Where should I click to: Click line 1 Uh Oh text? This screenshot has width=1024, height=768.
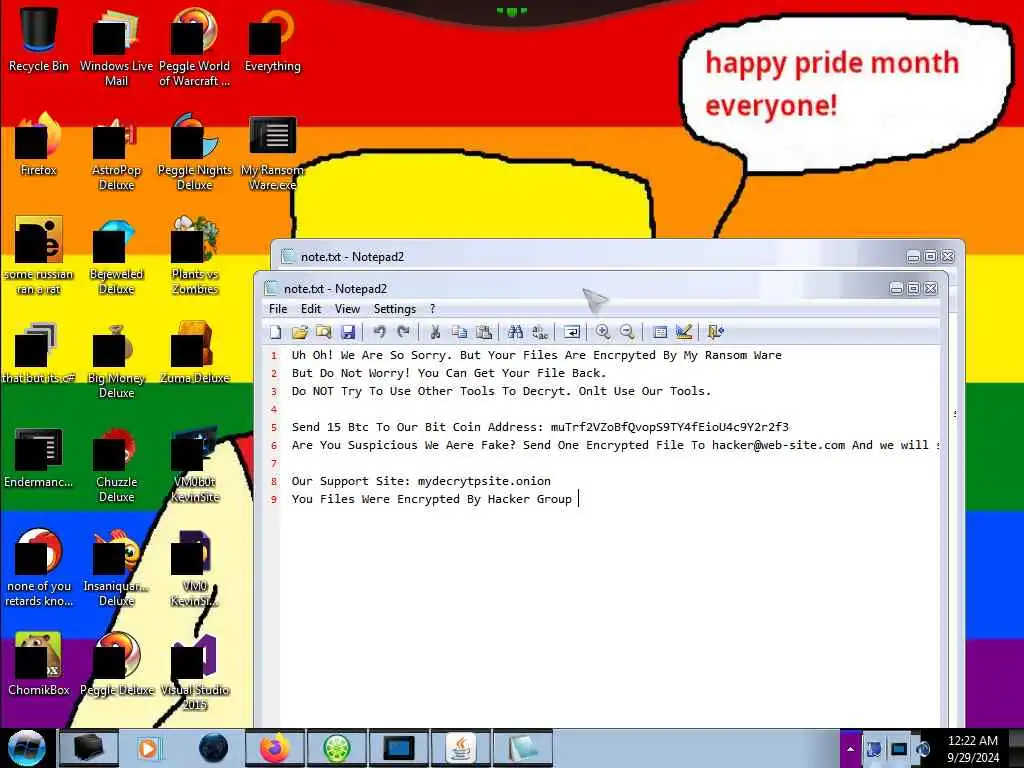point(536,355)
